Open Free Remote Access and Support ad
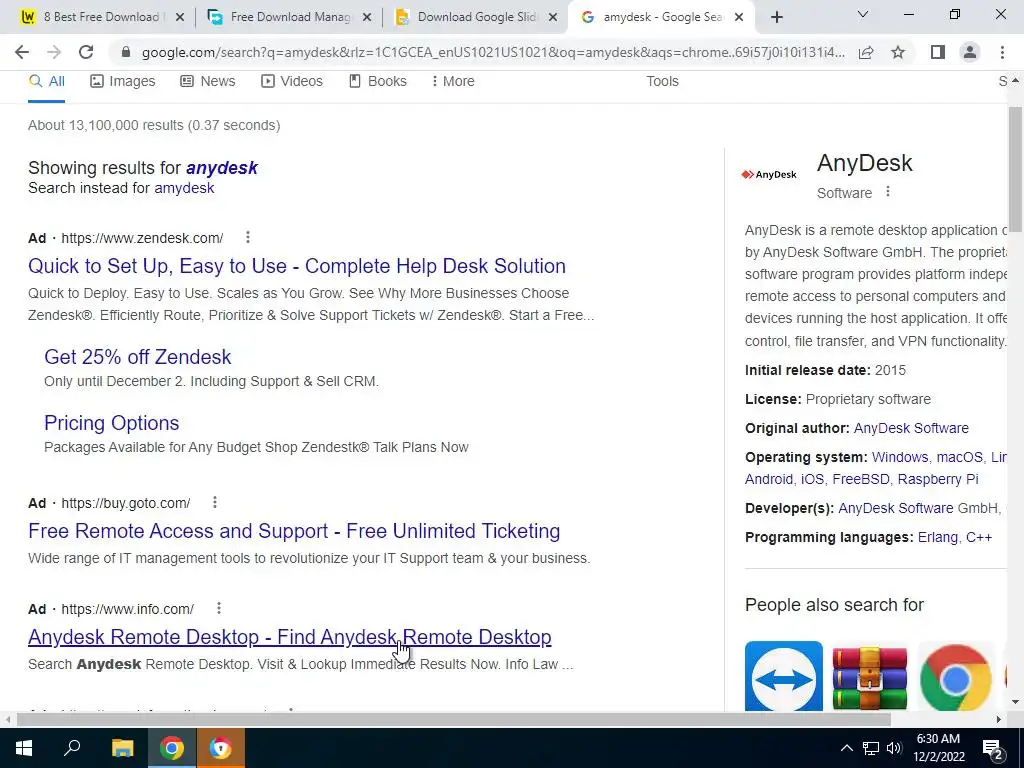The height and width of the screenshot is (768, 1024). tap(294, 531)
